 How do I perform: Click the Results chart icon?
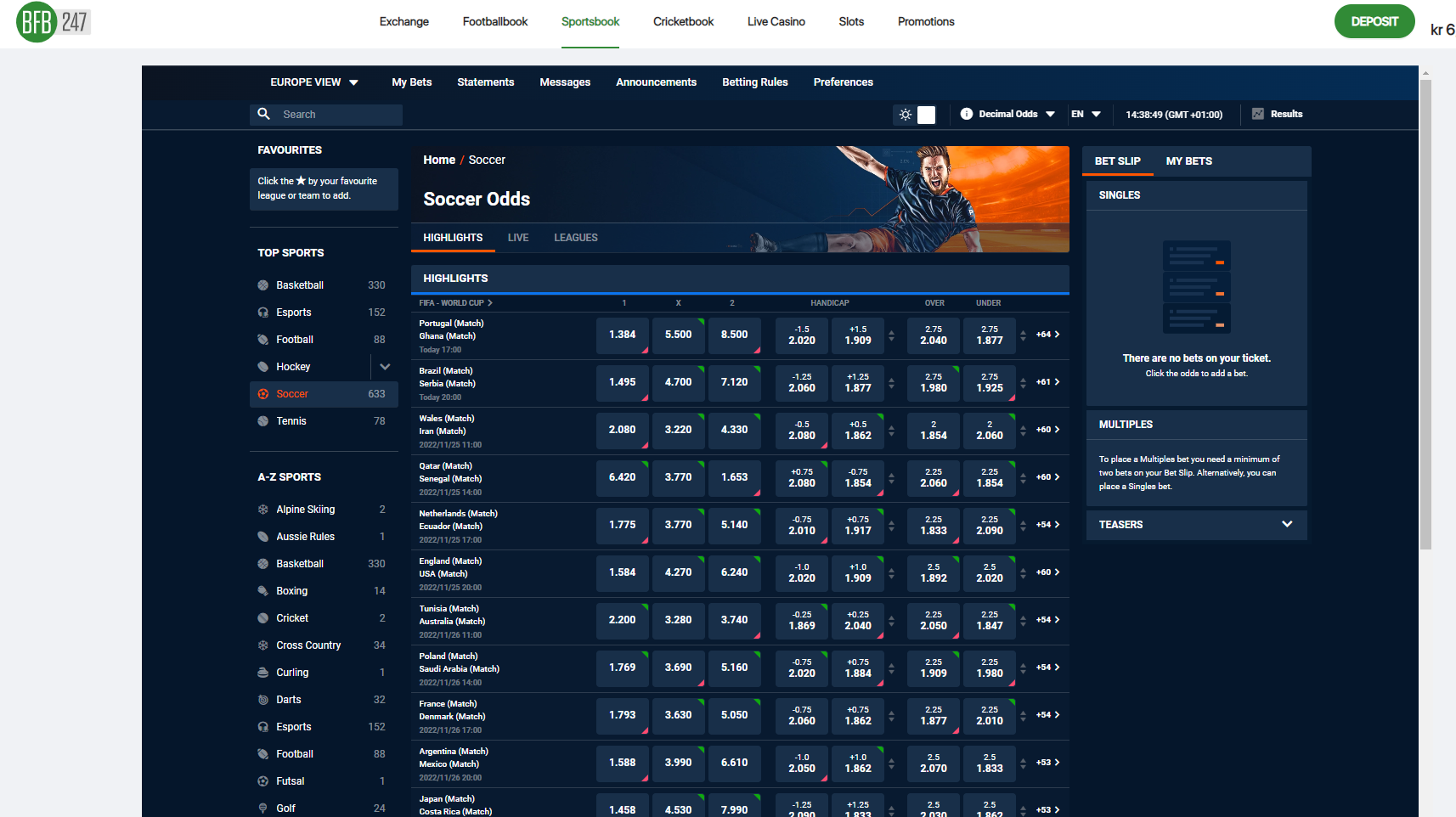point(1258,114)
